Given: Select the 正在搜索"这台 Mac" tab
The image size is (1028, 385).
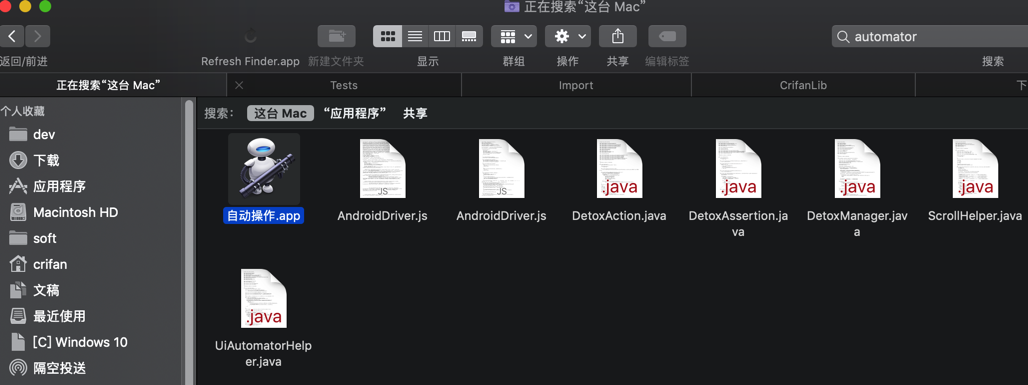Looking at the screenshot, I should (x=109, y=85).
